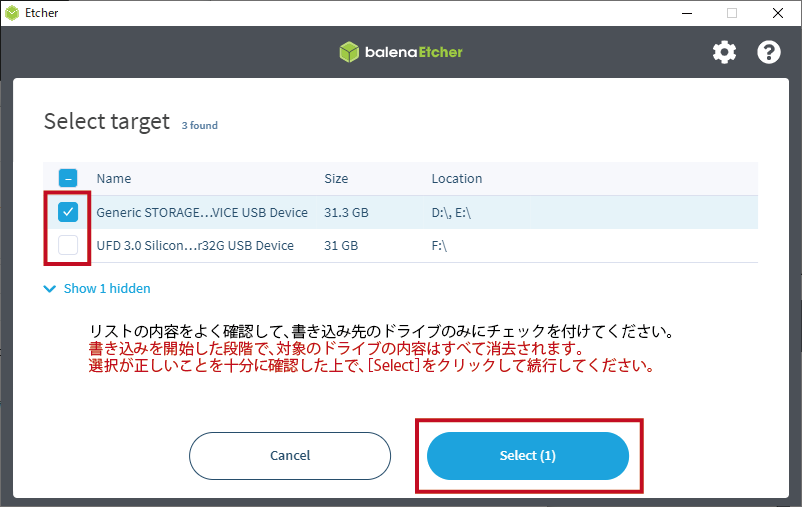Screen dimensions: 803x508
Task: Click the D:\, E:\ location cell
Action: pyautogui.click(x=451, y=213)
